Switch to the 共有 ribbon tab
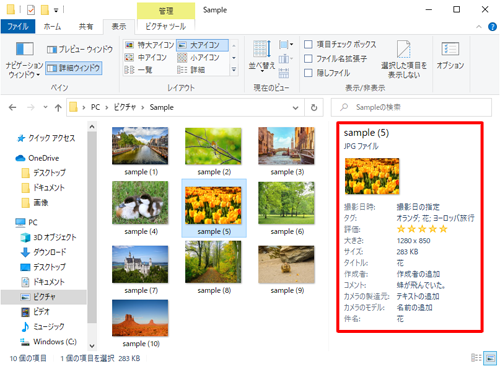500x366 pixels. 86,26
